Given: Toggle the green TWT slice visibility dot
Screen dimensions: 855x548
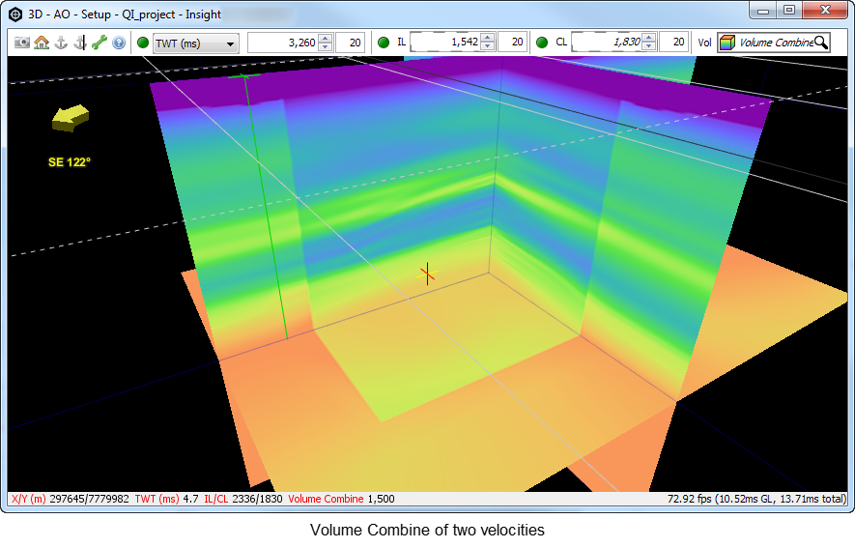Looking at the screenshot, I should (x=143, y=43).
